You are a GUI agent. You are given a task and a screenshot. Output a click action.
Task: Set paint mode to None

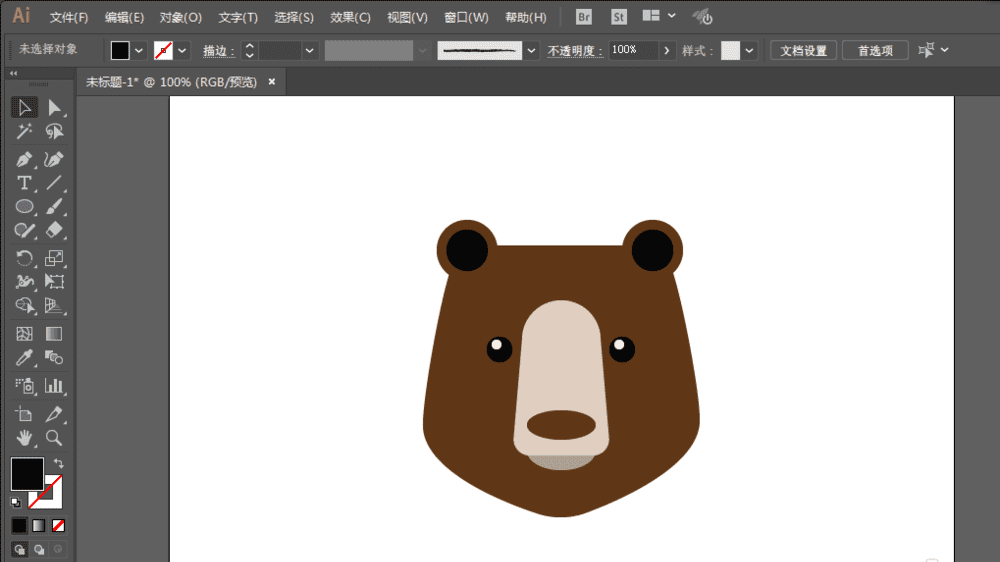click(59, 525)
